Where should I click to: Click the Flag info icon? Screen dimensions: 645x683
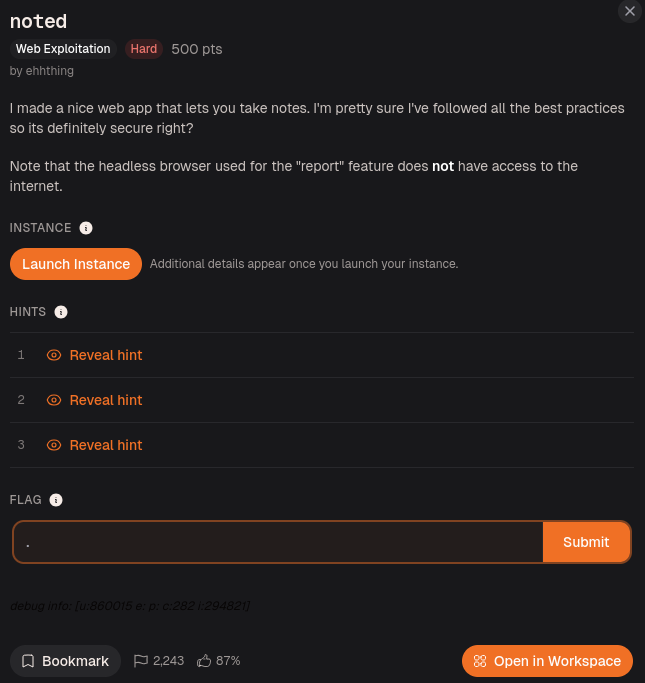(x=56, y=500)
